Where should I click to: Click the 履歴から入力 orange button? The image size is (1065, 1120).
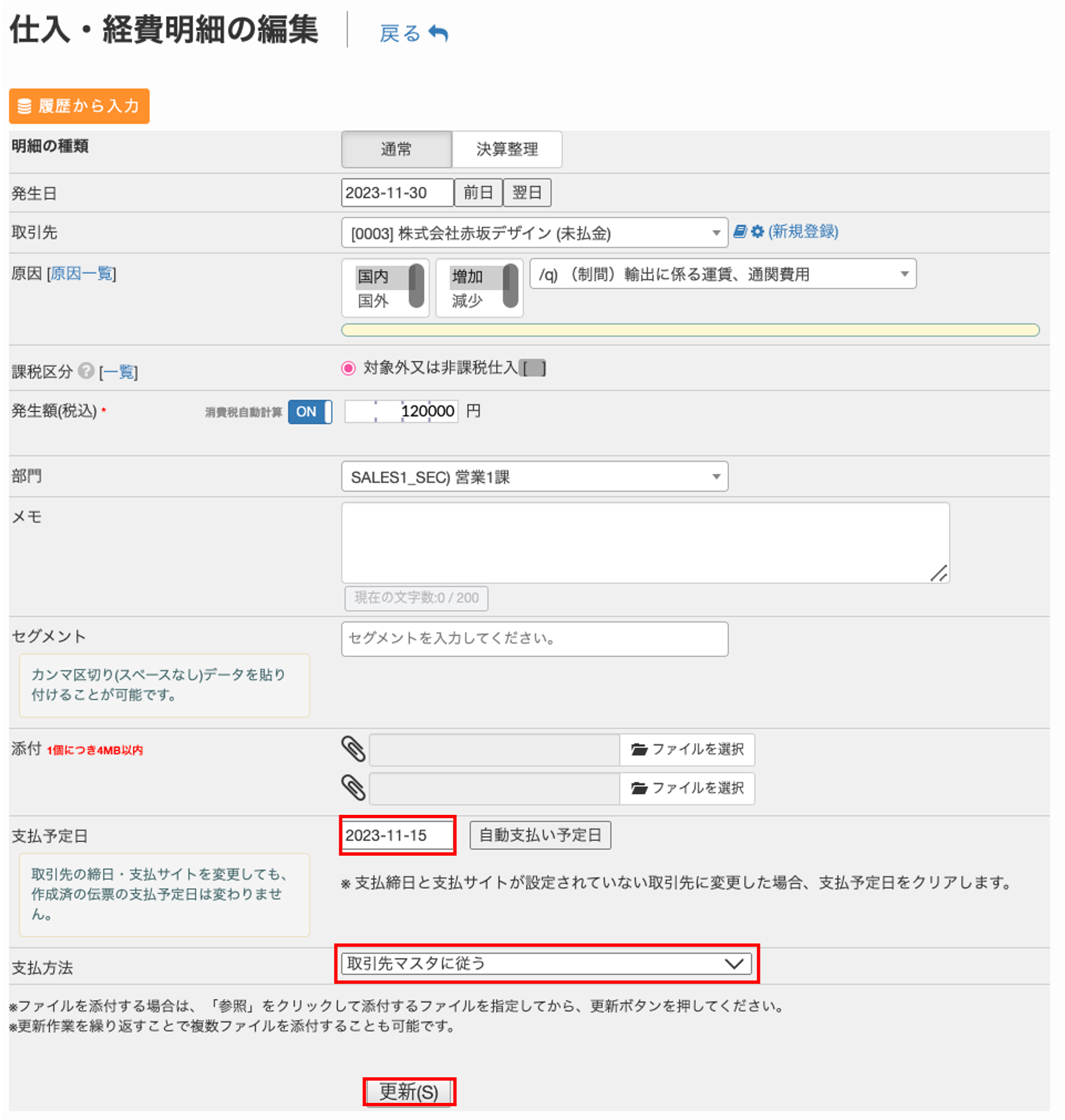(x=79, y=106)
